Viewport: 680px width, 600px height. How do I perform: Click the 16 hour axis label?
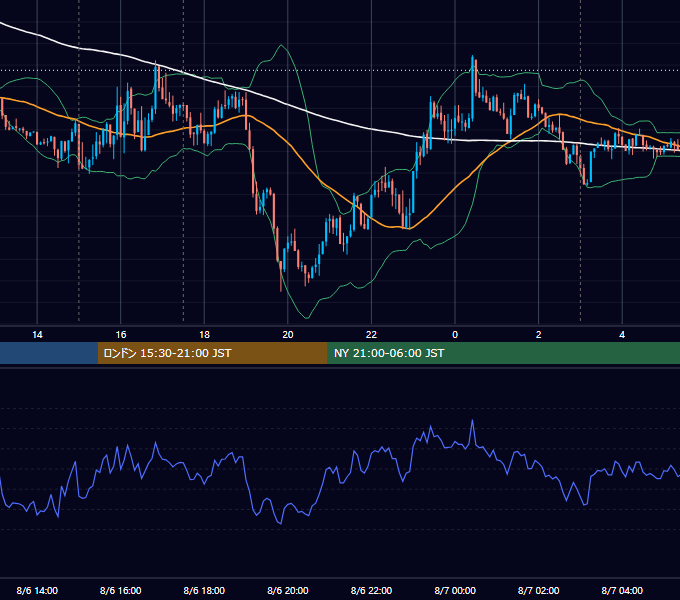coord(121,335)
